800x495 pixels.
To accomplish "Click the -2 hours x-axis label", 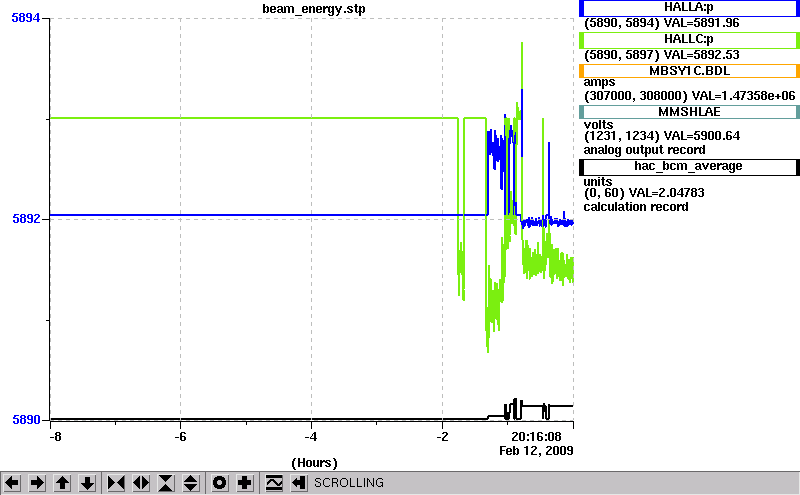I will (x=442, y=437).
